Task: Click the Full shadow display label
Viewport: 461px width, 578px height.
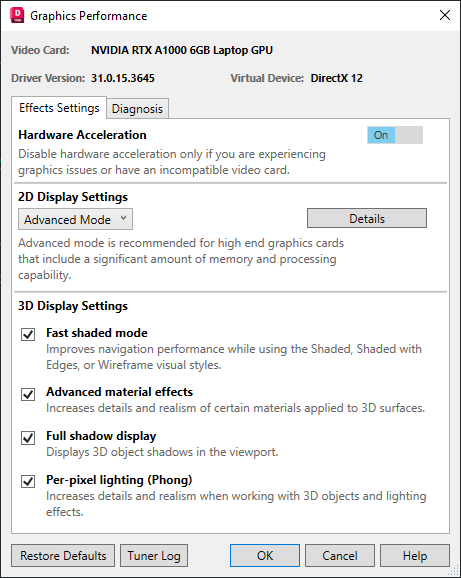Action: point(101,436)
